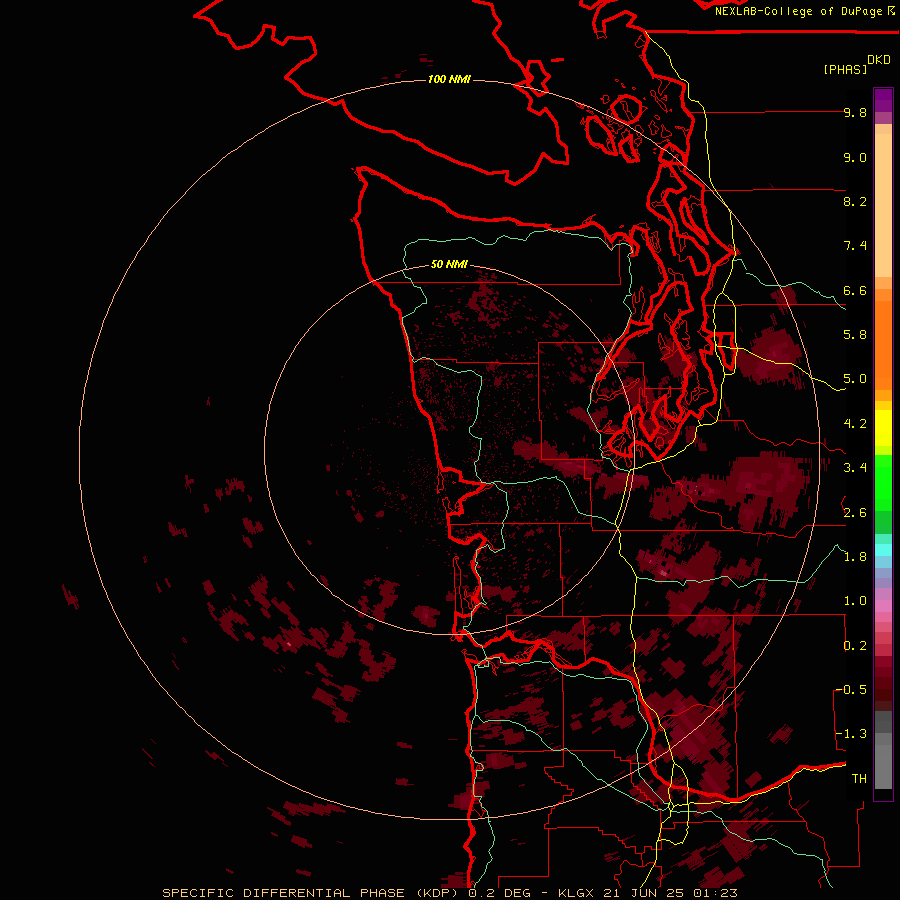The image size is (900, 900).
Task: Pick the cyan segment of the color bar
Action: point(883,550)
